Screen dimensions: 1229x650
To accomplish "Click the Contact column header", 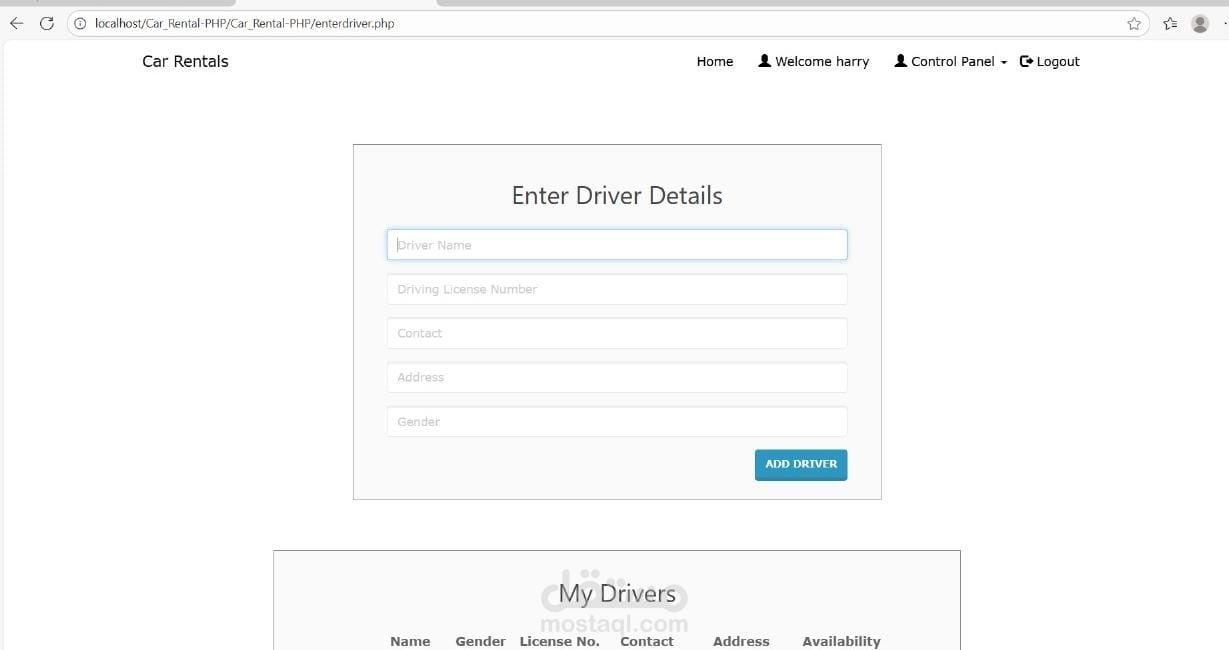I will pyautogui.click(x=647, y=641).
